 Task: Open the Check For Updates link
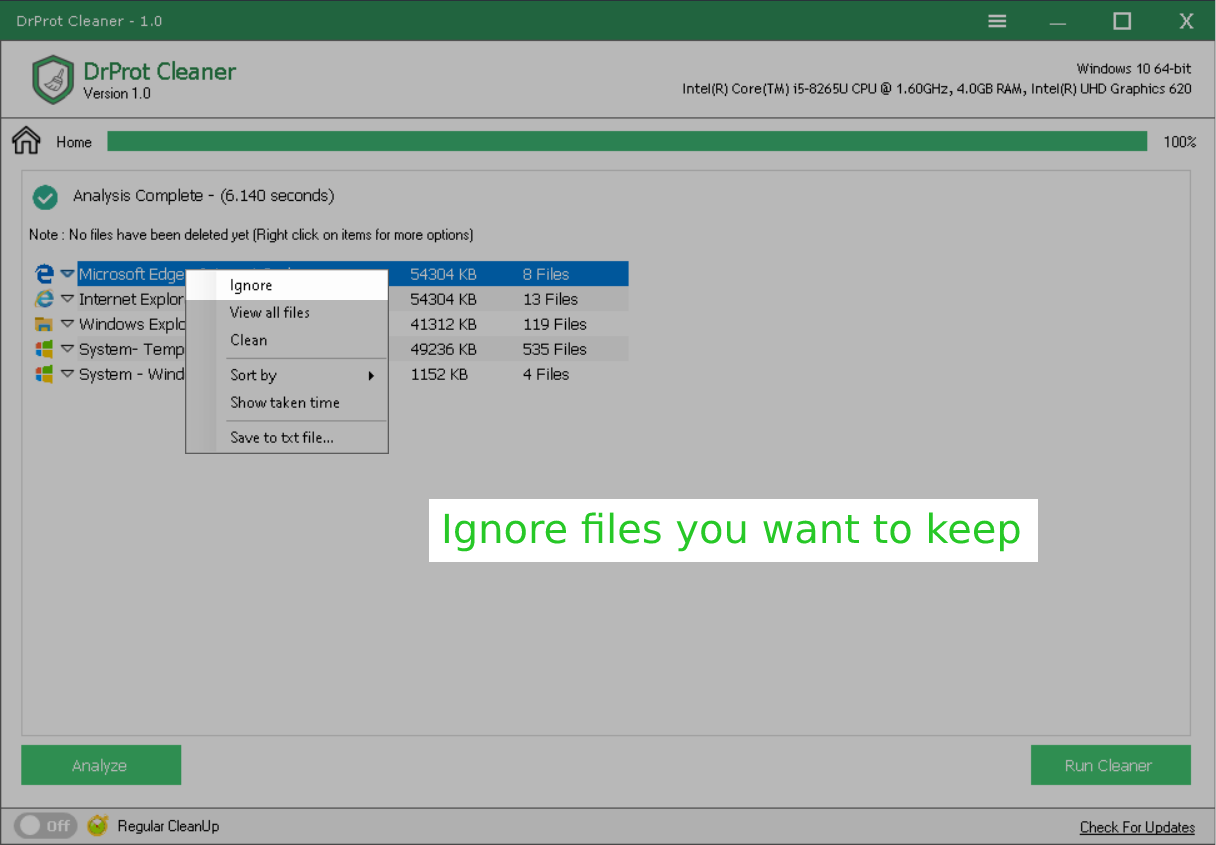coord(1137,827)
